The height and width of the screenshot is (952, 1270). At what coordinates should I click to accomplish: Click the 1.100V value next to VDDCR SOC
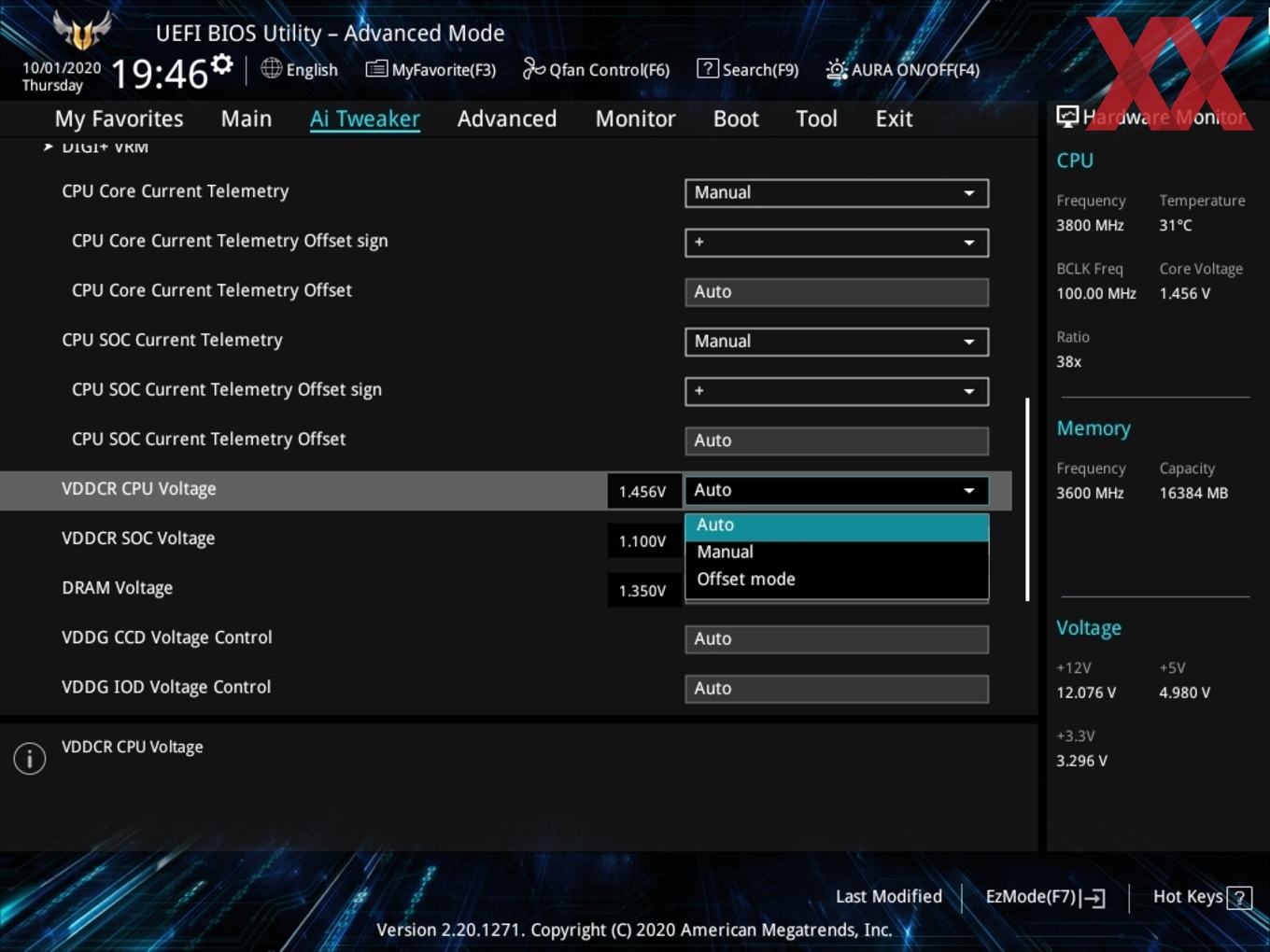coord(642,541)
